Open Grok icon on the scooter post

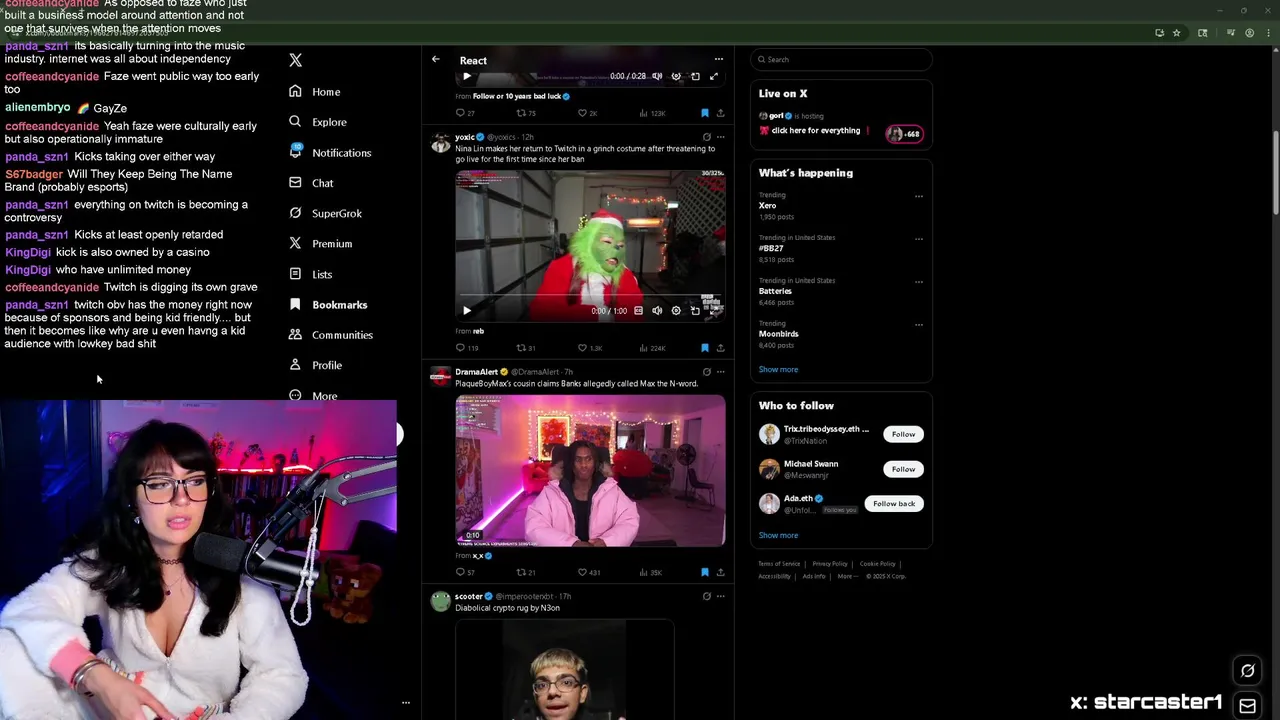tap(706, 596)
